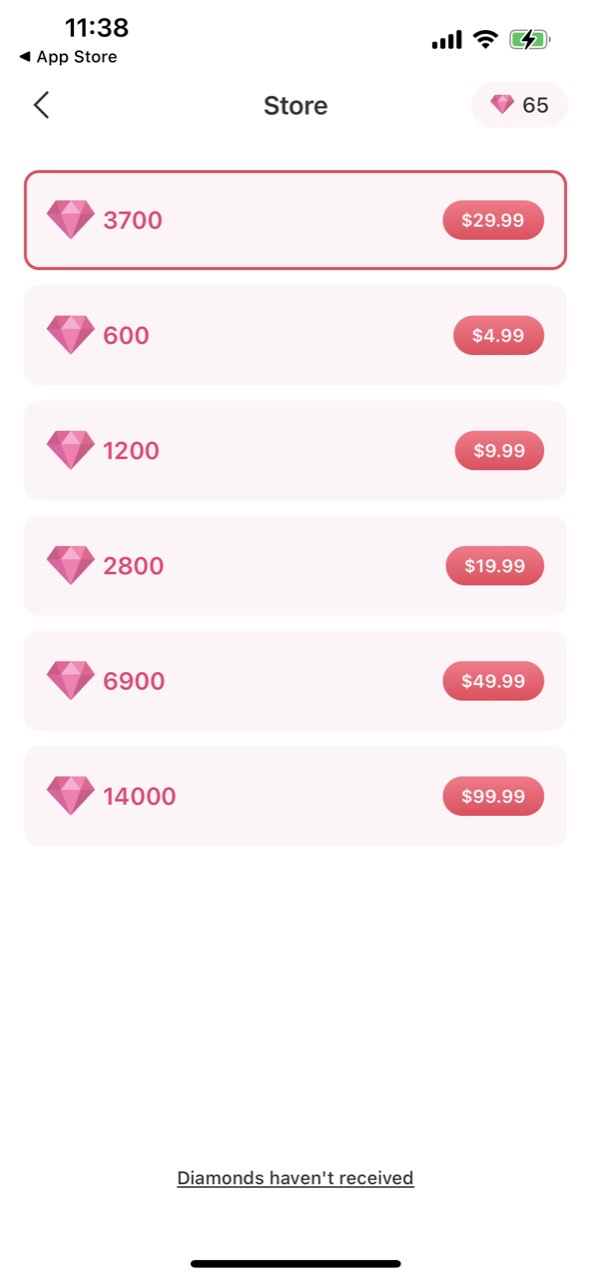
Task: Tap the diamond balance showing 65
Action: [x=519, y=105]
